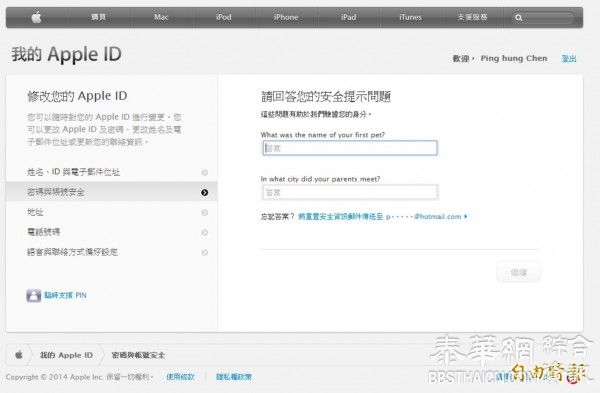Click the dark arrow beside 密碼與帳號安全
This screenshot has height=393, width=600.
[x=205, y=192]
